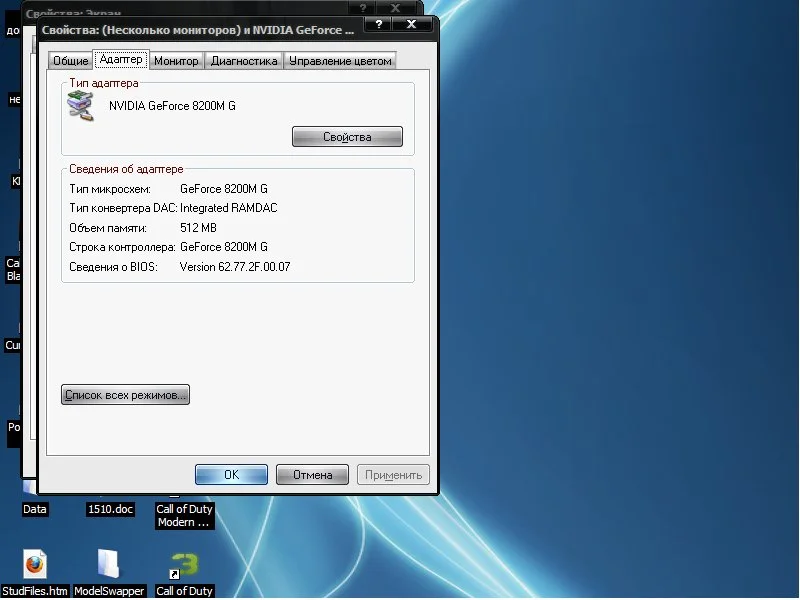
Task: Click the NVIDIA GeForce 8200M G adapter name
Action: click(172, 106)
